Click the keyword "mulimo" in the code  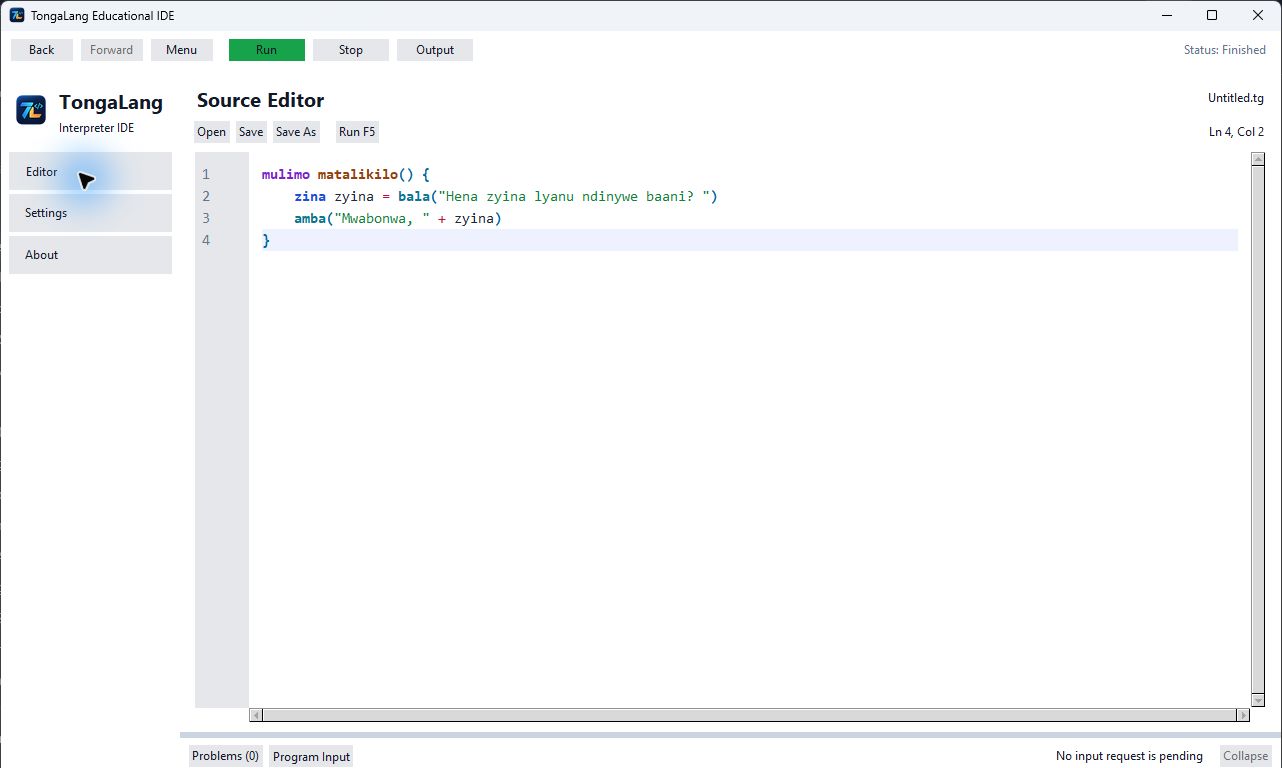click(286, 174)
